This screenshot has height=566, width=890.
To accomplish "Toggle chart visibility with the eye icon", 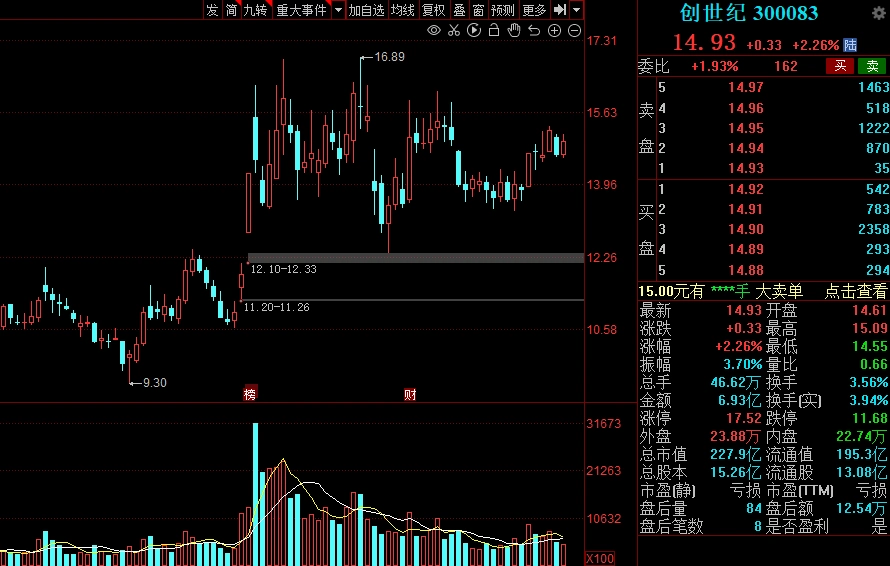I will point(434,31).
